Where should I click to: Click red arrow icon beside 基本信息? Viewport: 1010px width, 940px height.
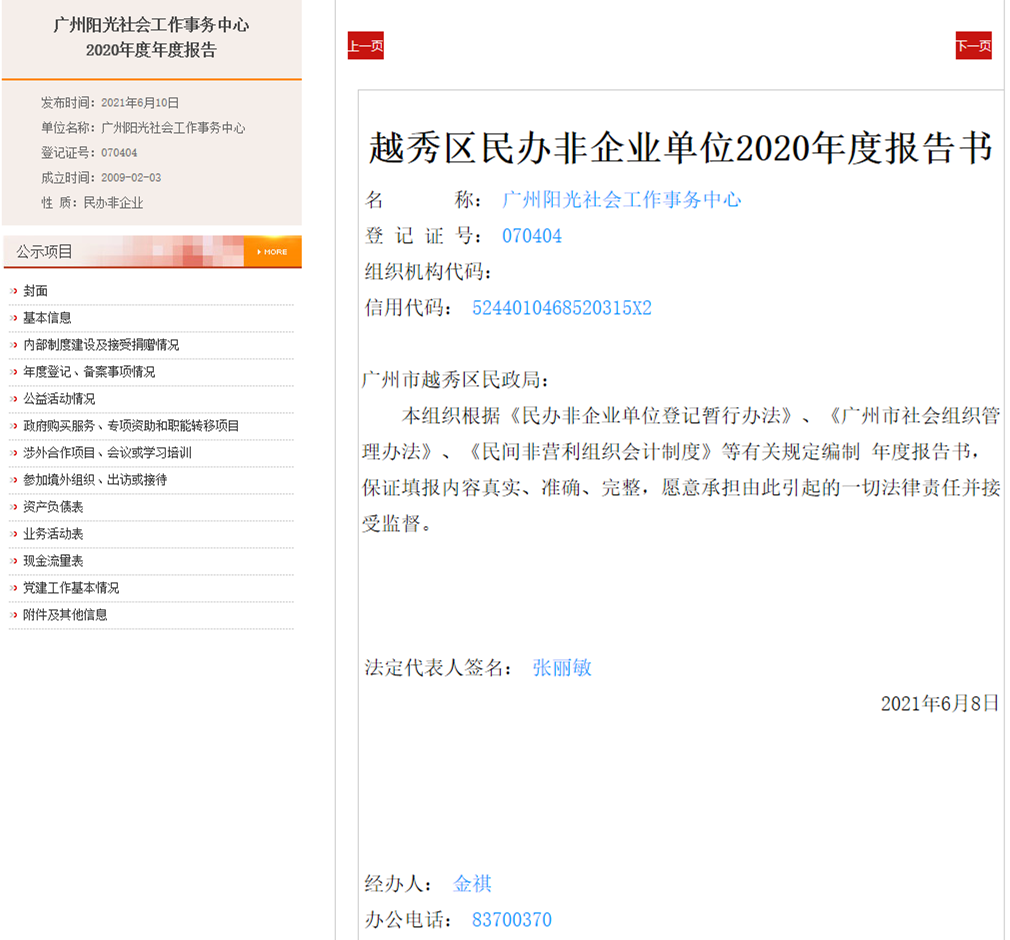pos(14,318)
